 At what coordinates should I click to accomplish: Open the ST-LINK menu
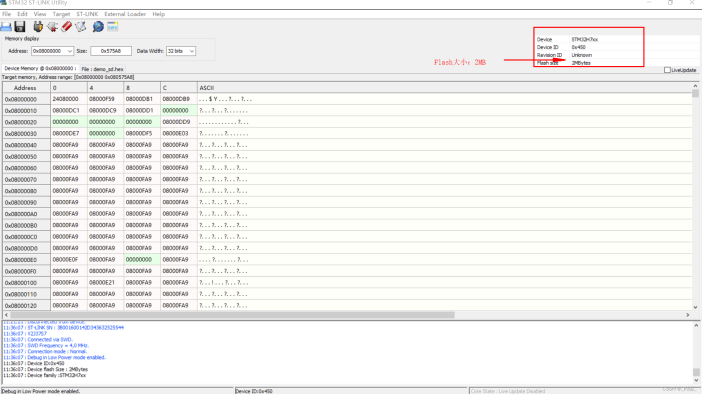tap(87, 14)
